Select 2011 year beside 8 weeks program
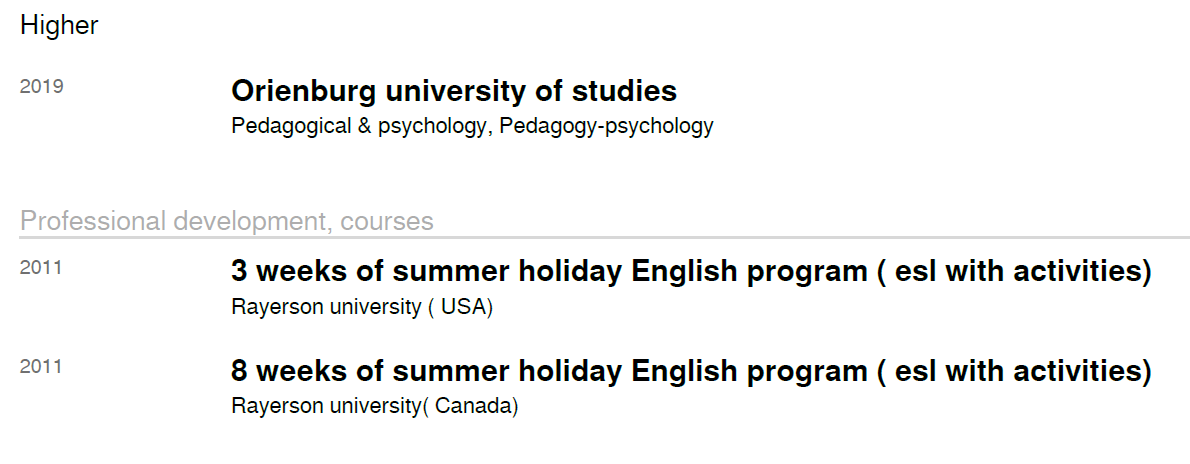The image size is (1190, 464). coord(41,367)
